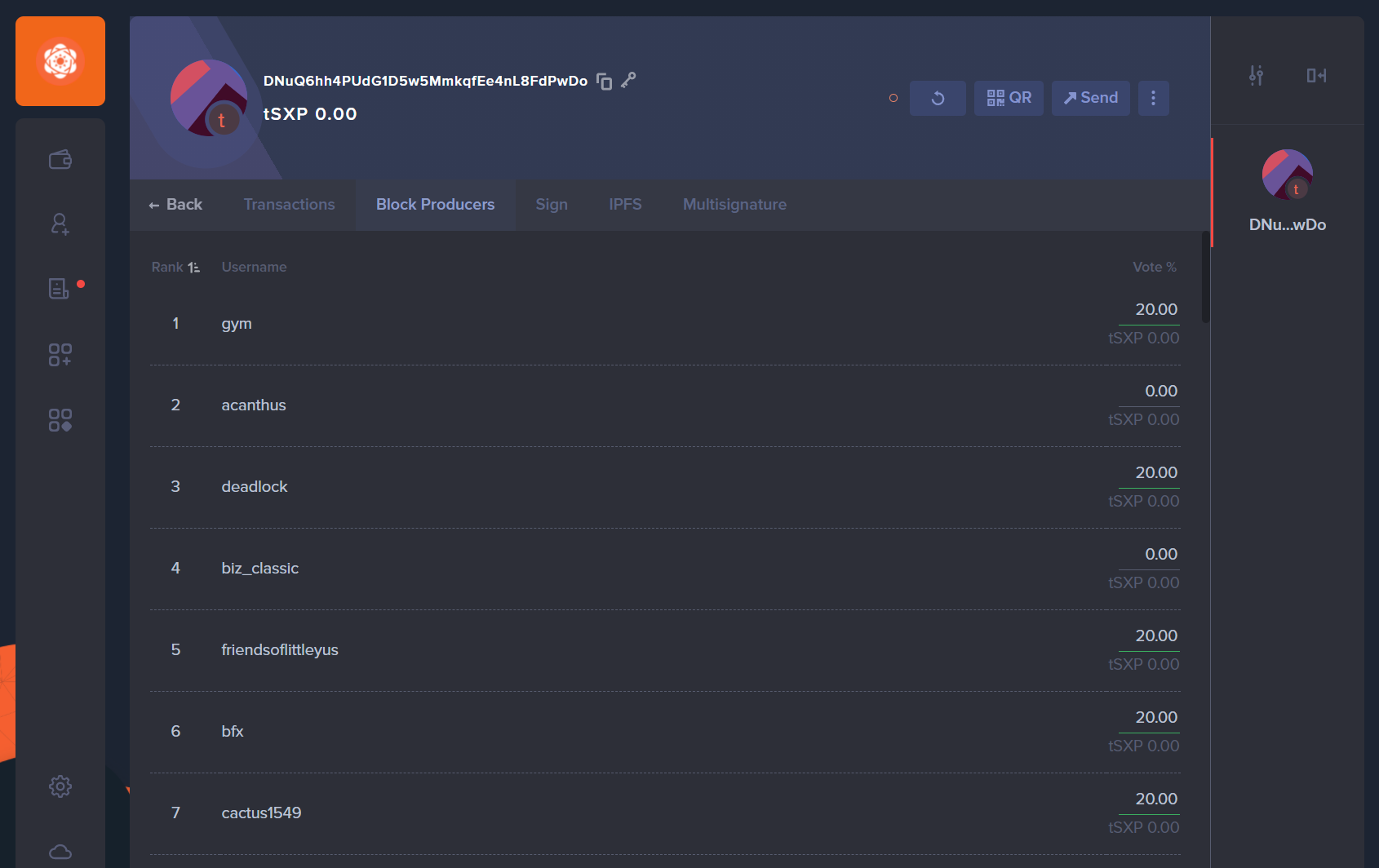1379x868 pixels.
Task: Click the 0.00 vote value for acanthus
Action: click(1160, 392)
